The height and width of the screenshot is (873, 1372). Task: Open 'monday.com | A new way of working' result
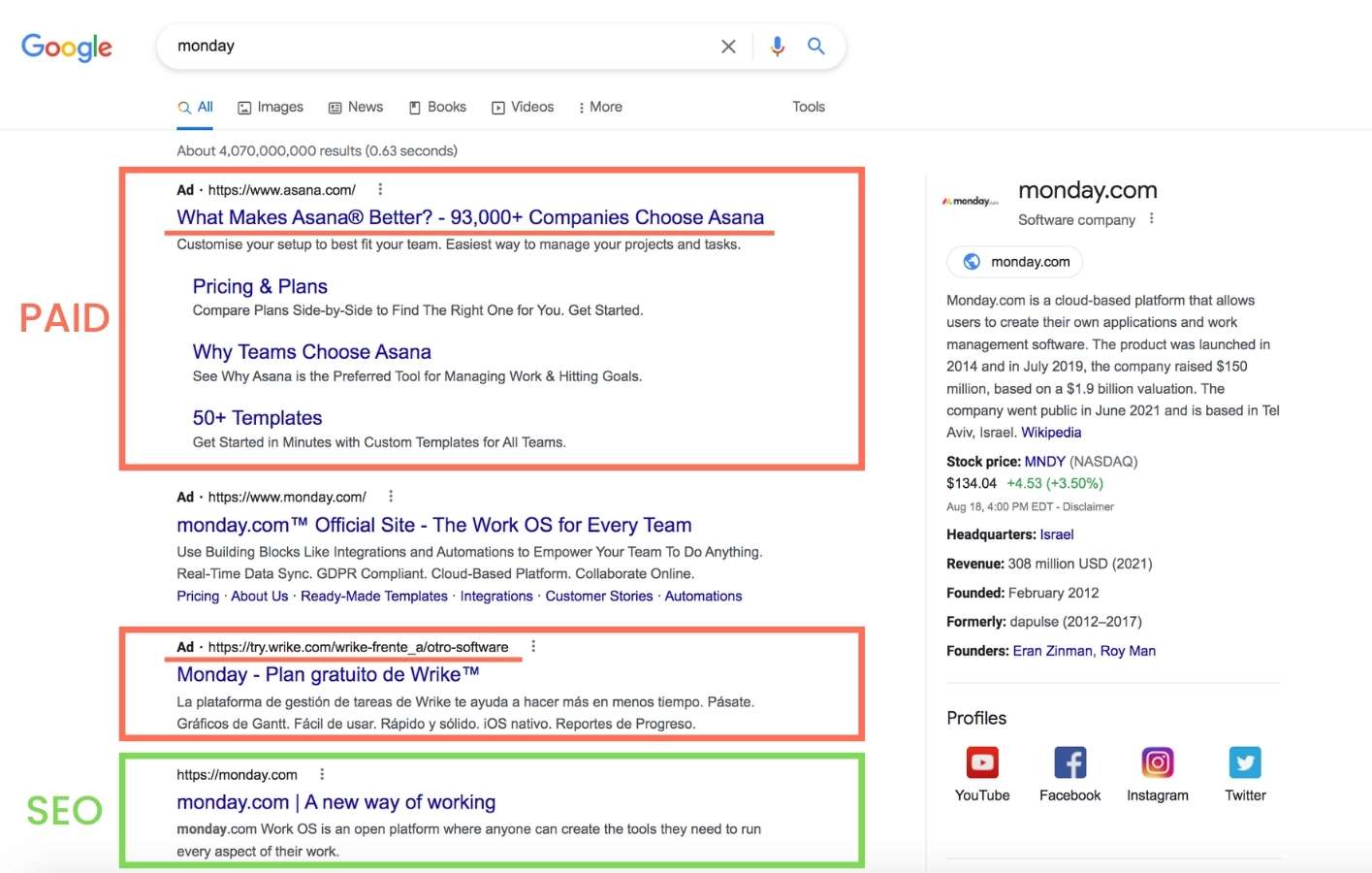tap(335, 802)
